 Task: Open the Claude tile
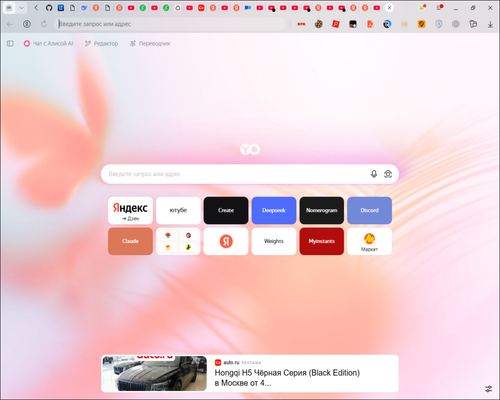(x=130, y=241)
